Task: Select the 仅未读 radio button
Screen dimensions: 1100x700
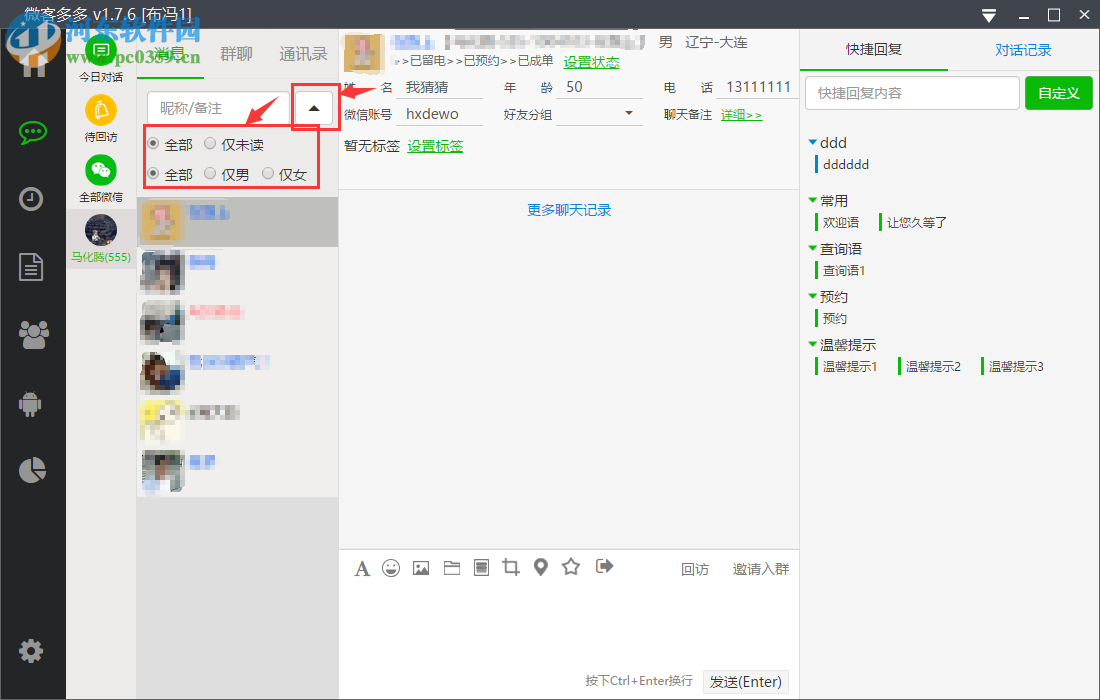Action: pyautogui.click(x=210, y=143)
